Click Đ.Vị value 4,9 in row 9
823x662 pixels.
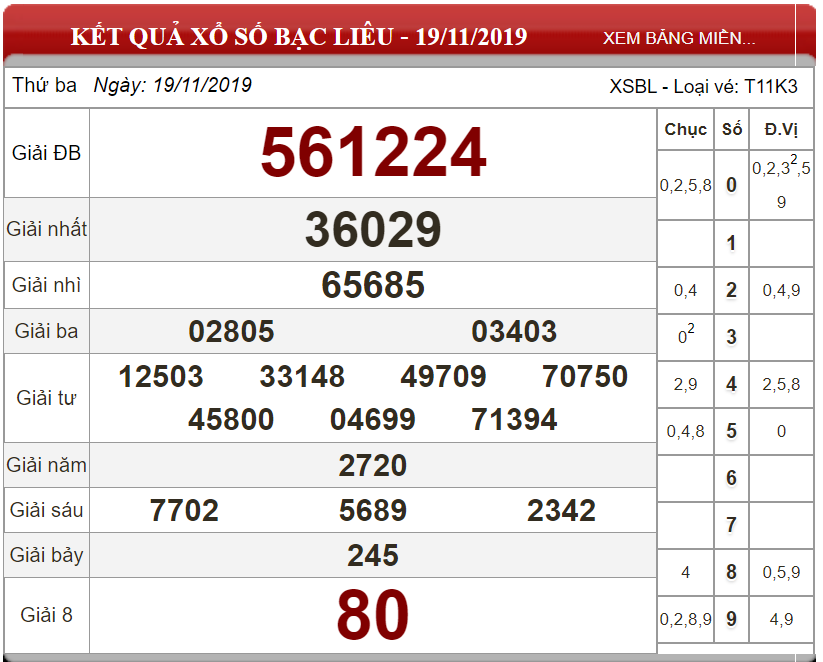coord(781,619)
